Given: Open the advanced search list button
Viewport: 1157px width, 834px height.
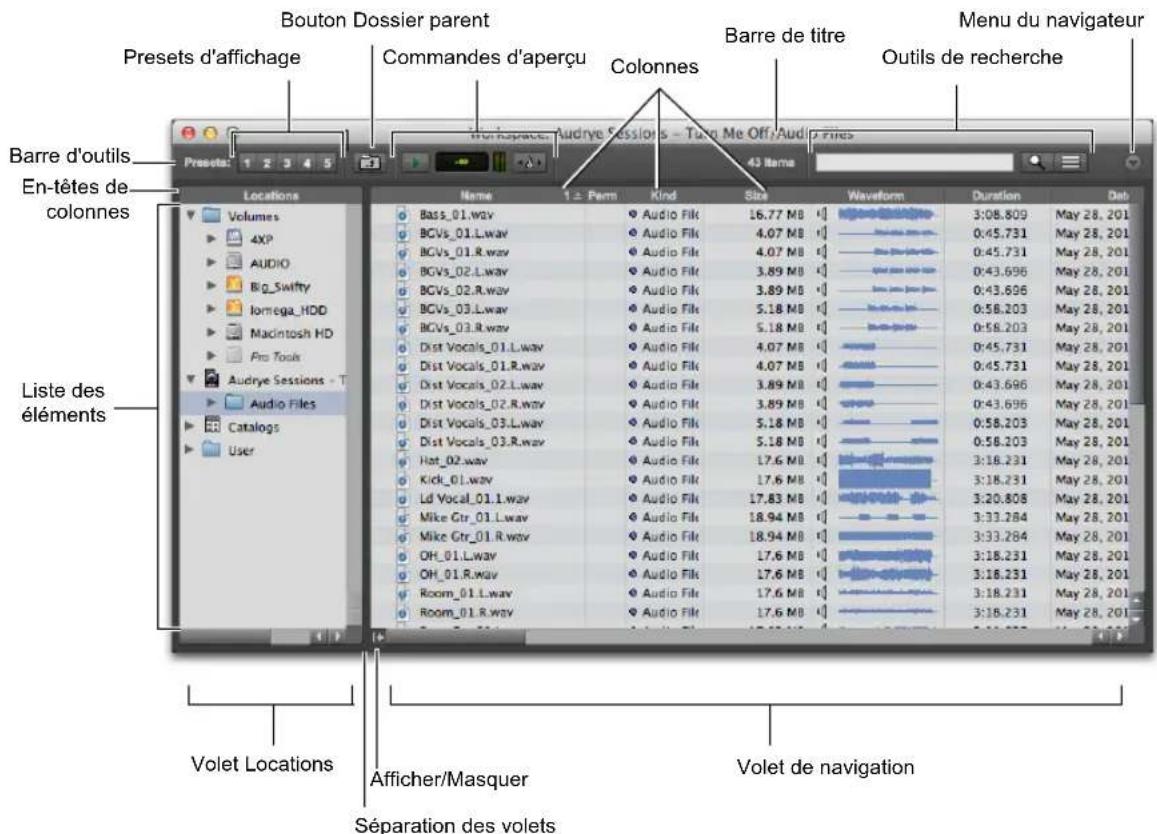Looking at the screenshot, I should pos(1070,162).
